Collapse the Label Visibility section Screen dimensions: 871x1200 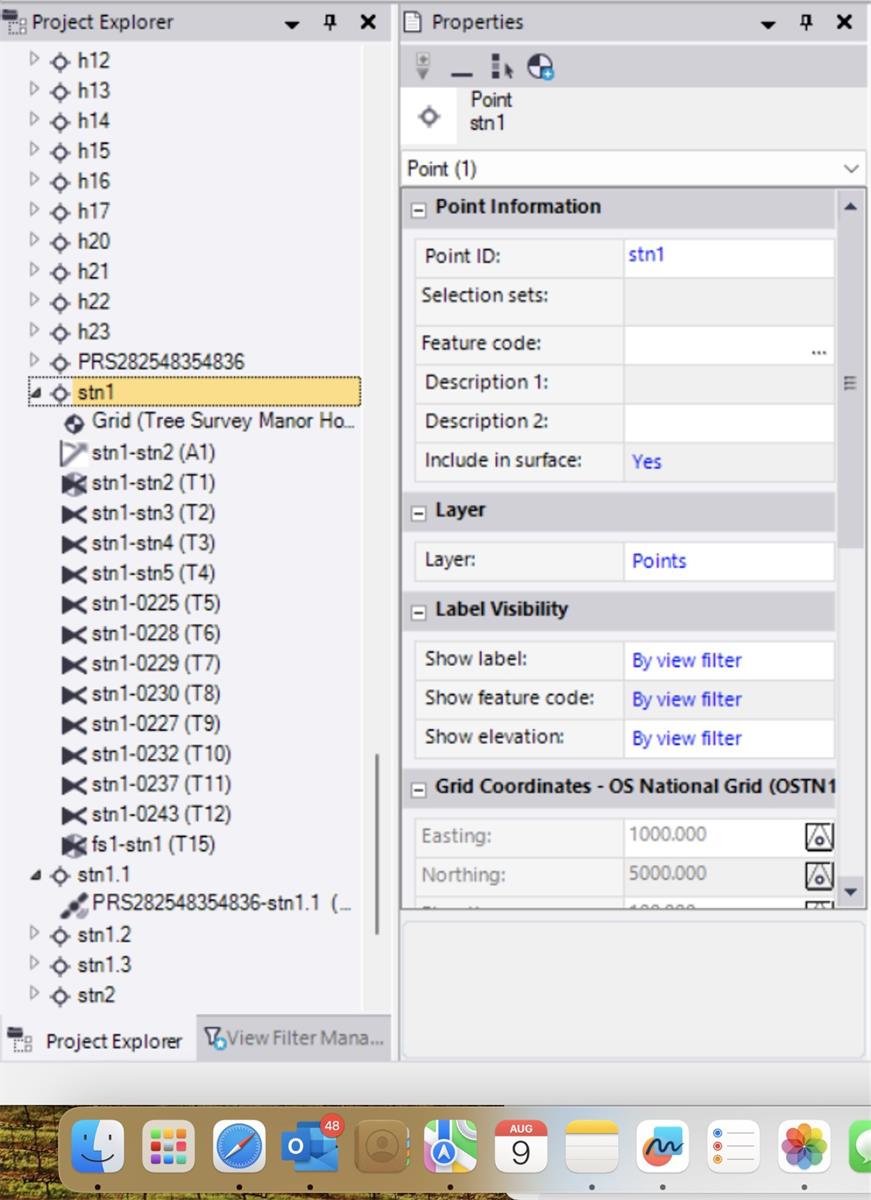click(419, 611)
